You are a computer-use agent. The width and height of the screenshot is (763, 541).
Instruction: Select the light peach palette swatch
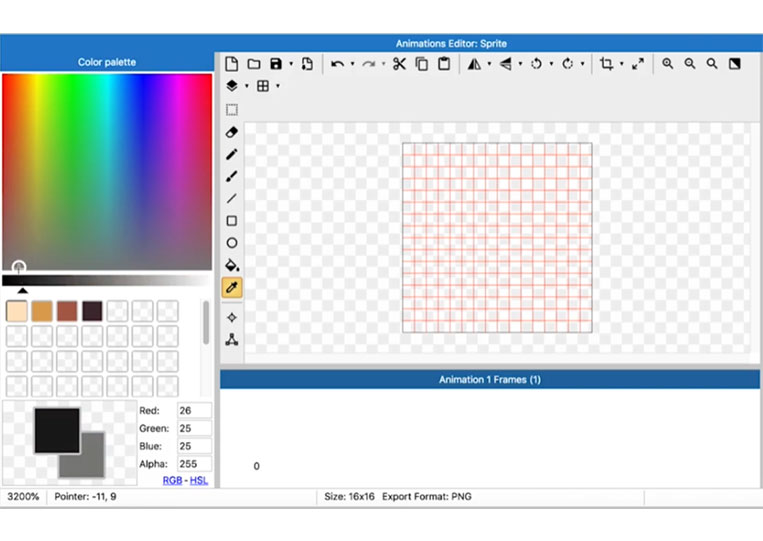coord(17,311)
